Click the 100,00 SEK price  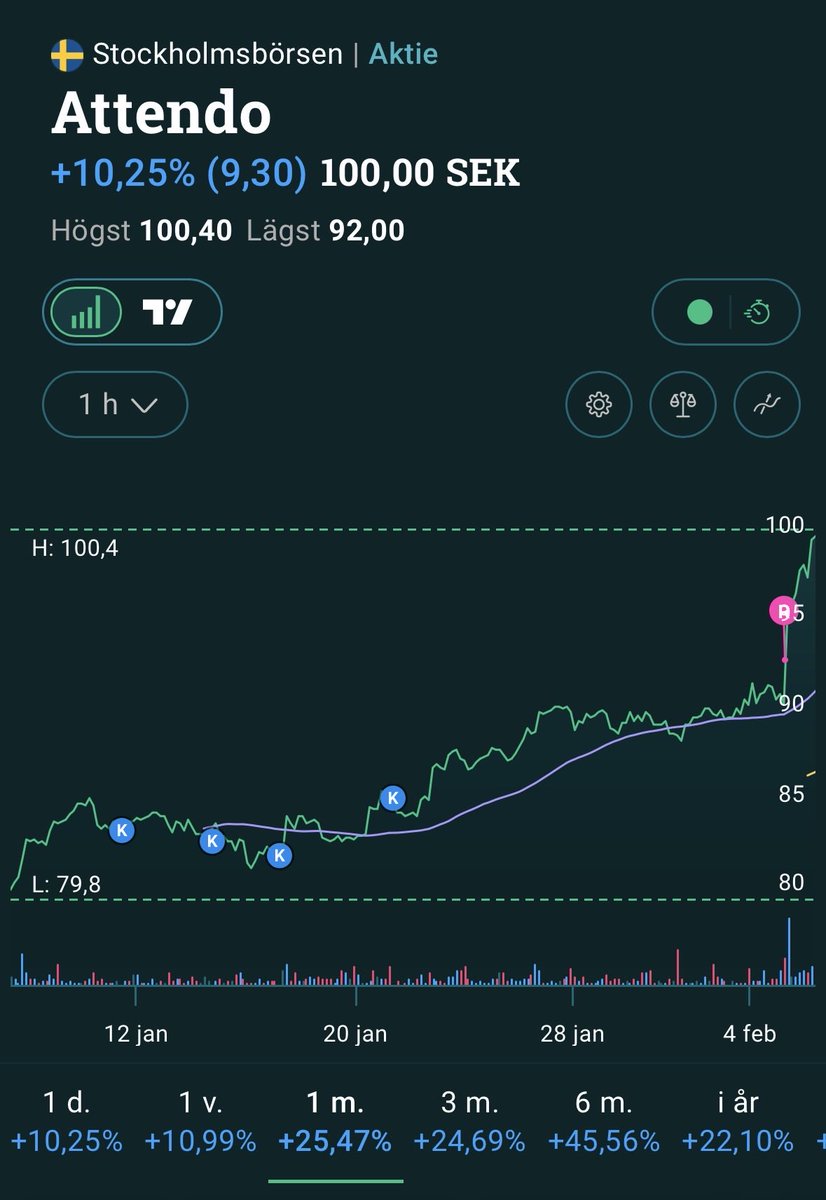click(x=420, y=174)
